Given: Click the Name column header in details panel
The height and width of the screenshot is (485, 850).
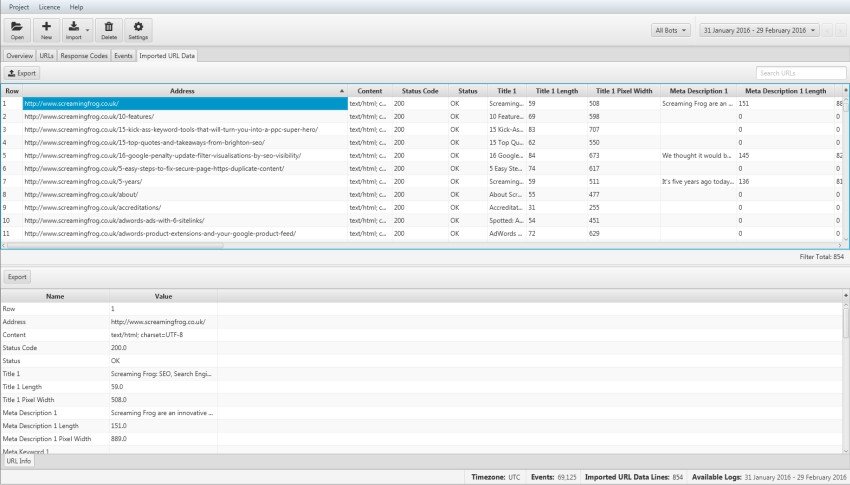Looking at the screenshot, I should [55, 296].
